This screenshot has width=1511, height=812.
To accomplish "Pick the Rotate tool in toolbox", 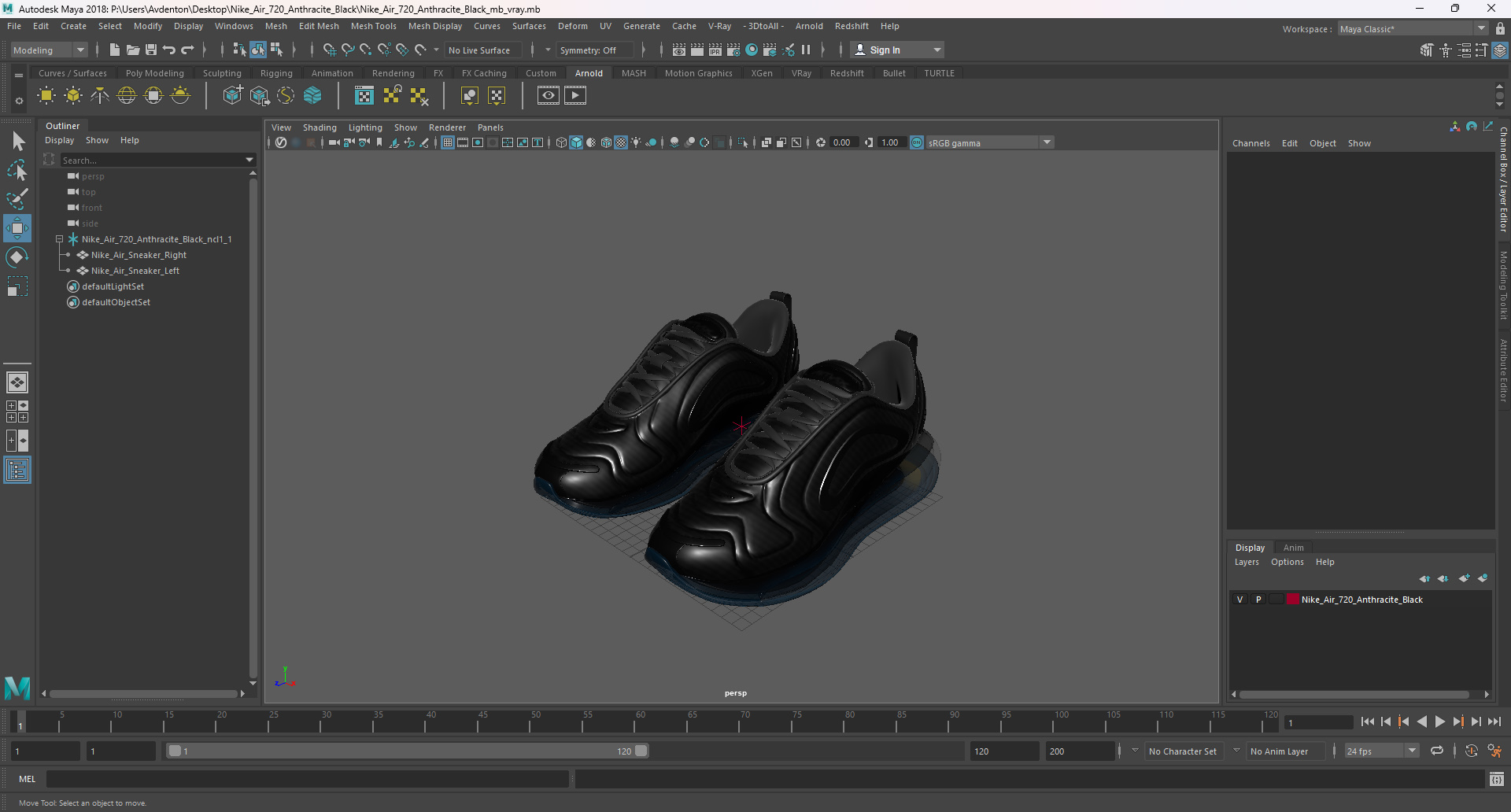I will (x=17, y=257).
